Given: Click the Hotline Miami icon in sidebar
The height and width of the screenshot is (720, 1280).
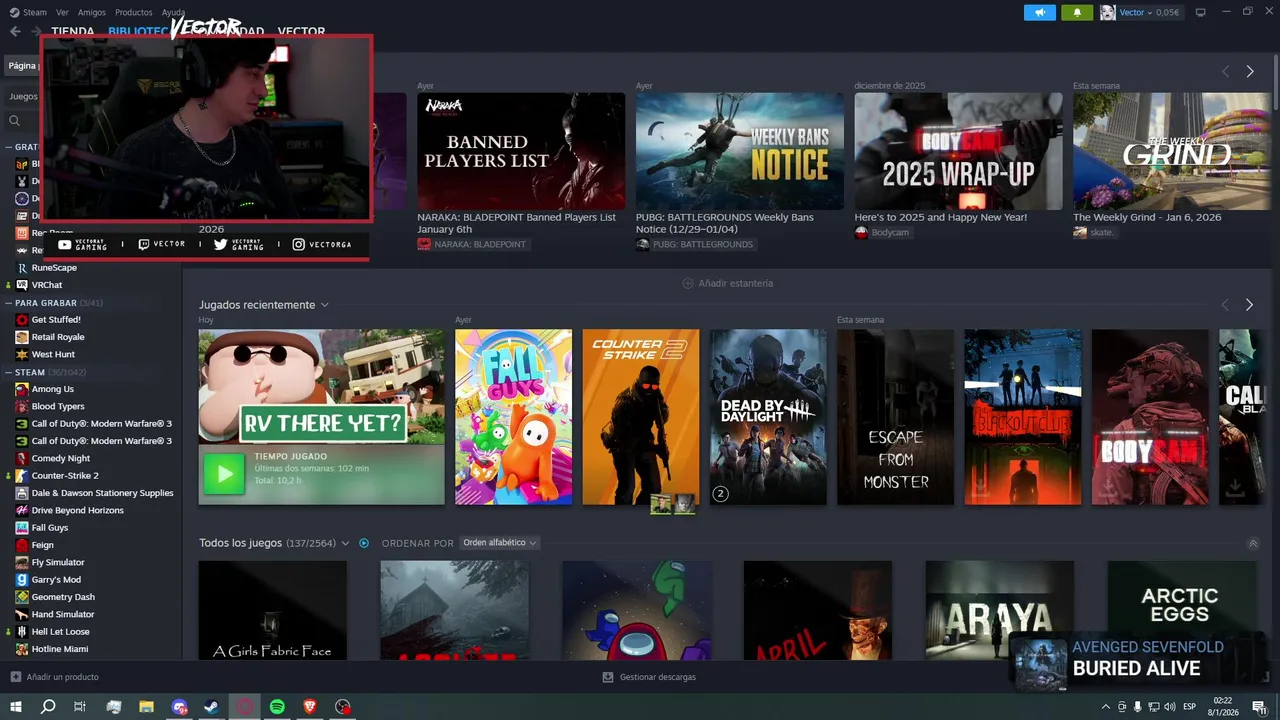Looking at the screenshot, I should pyautogui.click(x=22, y=649).
